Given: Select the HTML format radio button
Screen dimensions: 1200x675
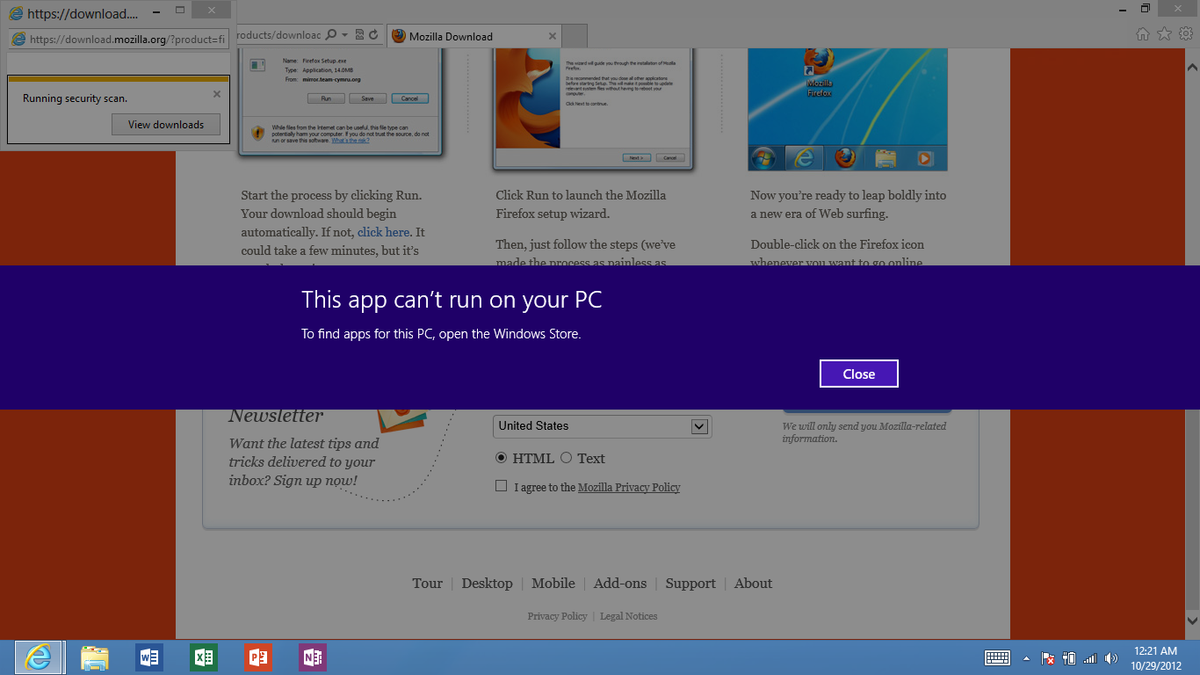Looking at the screenshot, I should 501,458.
